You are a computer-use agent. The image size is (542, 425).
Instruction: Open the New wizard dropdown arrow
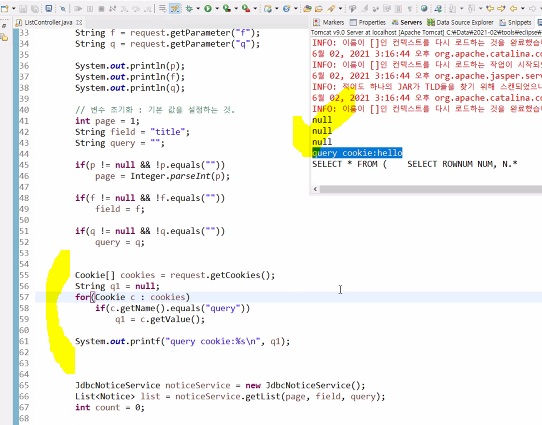coord(13,9)
